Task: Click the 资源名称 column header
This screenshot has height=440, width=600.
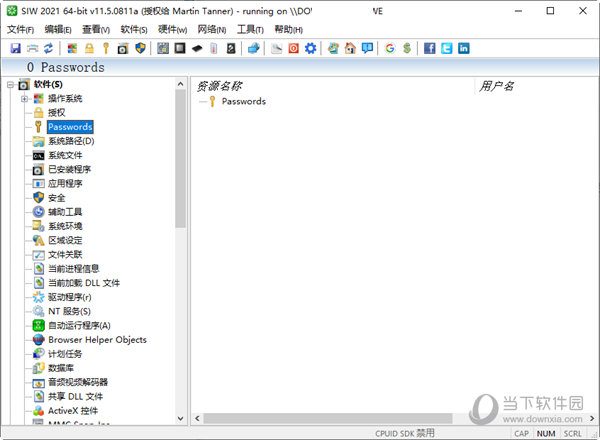Action: (x=219, y=86)
